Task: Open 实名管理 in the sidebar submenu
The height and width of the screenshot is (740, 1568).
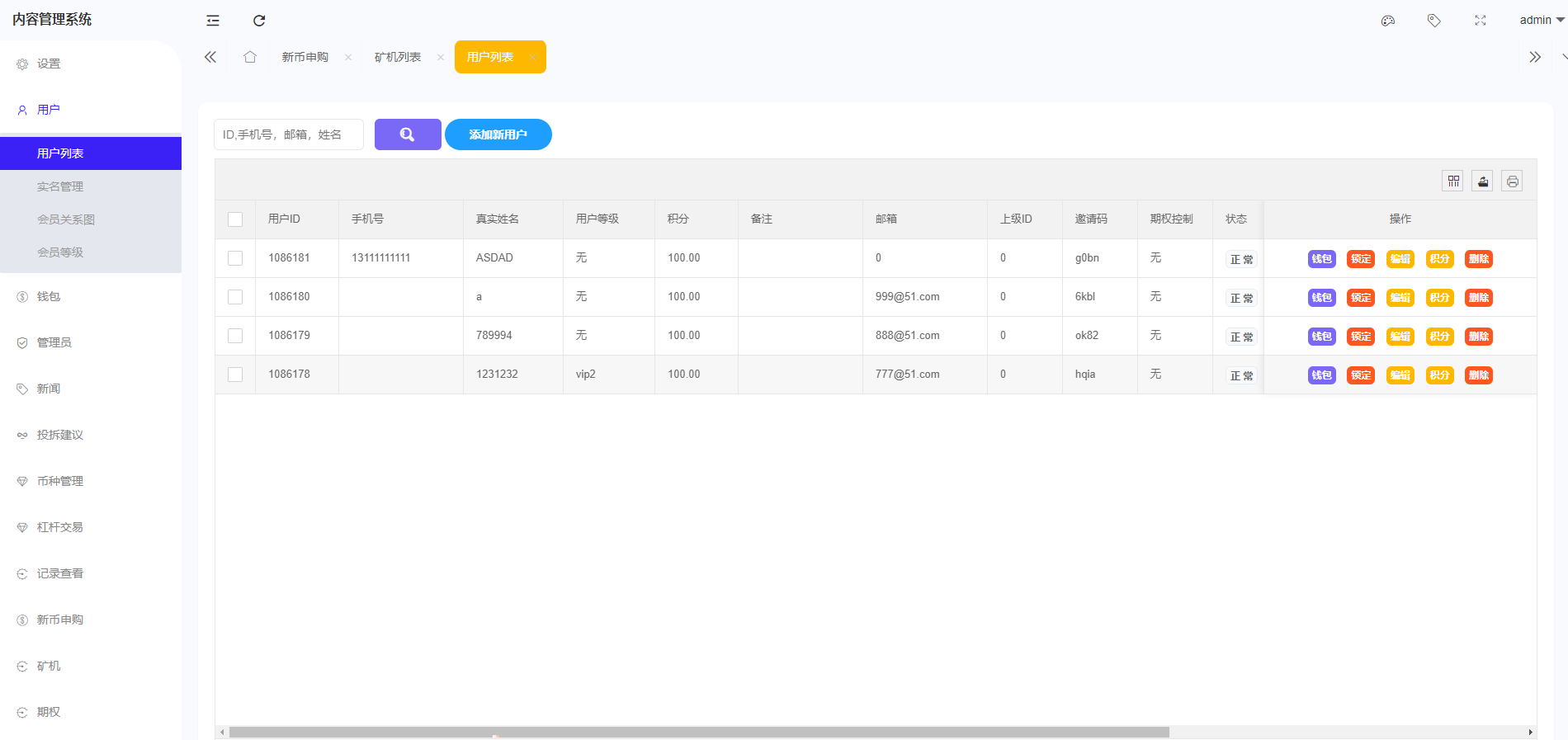Action: (60, 186)
